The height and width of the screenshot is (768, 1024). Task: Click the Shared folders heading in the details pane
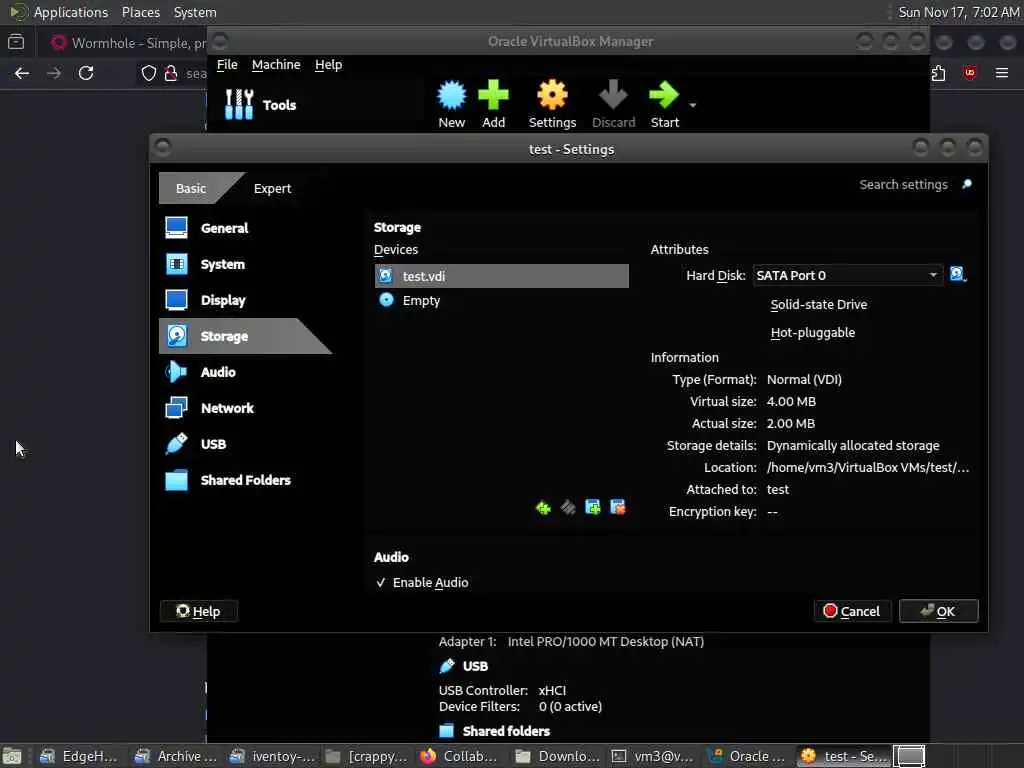[x=506, y=731]
